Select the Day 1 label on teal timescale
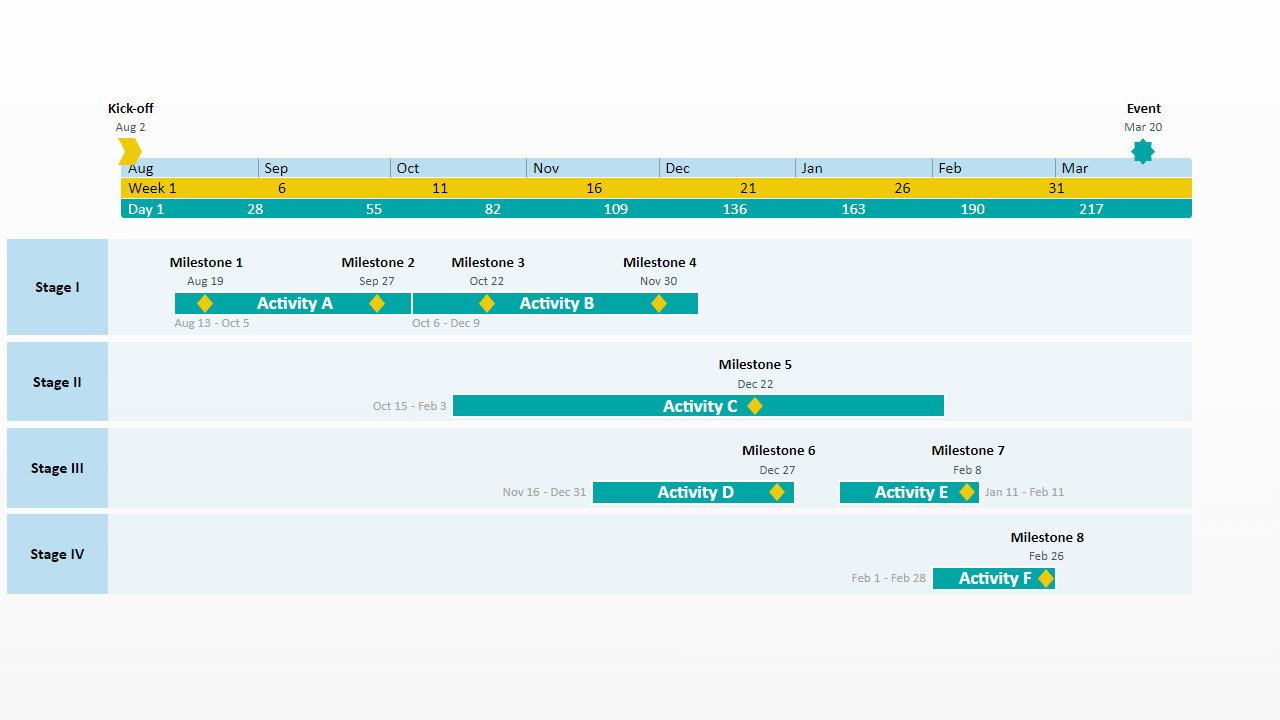 [146, 209]
